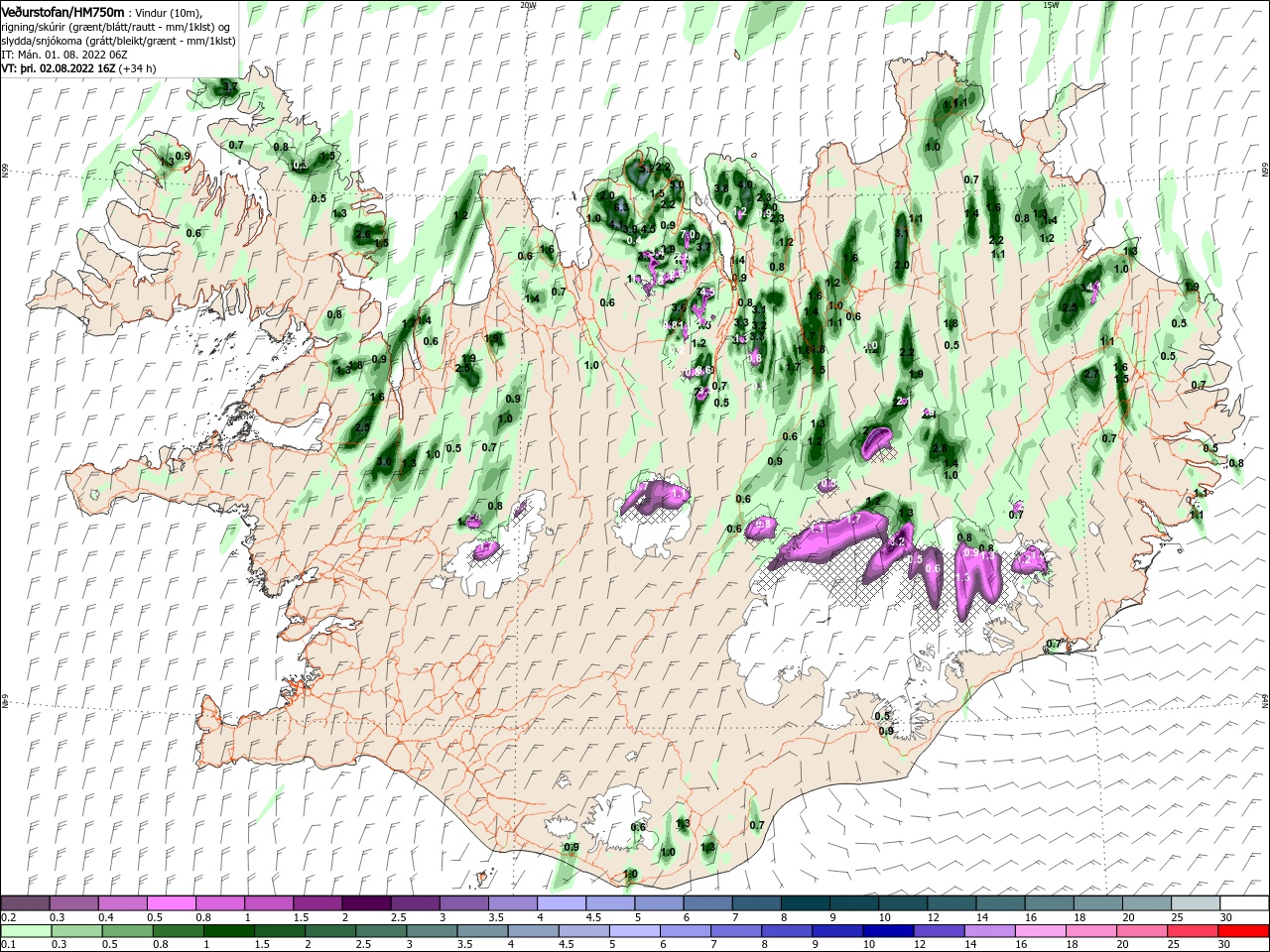The image size is (1270, 952).
Task: Pick the white swatch ending snow scale
Action: (1243, 903)
